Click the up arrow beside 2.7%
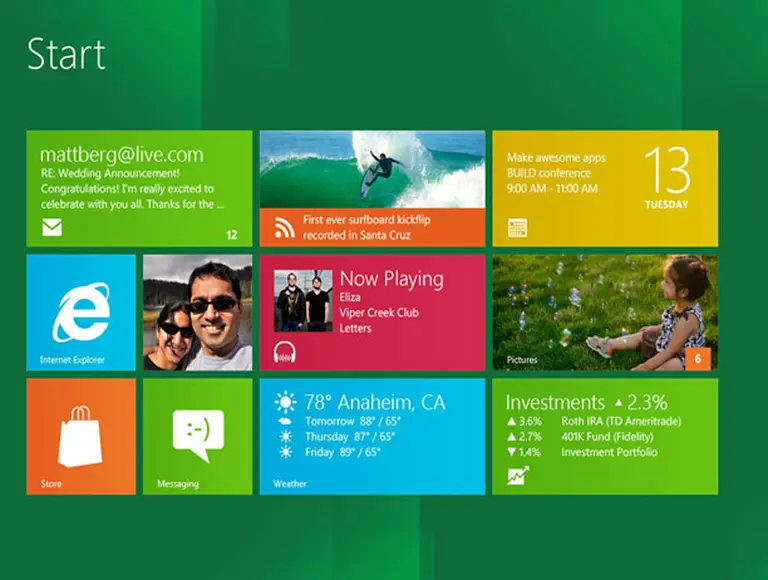 click(x=512, y=436)
